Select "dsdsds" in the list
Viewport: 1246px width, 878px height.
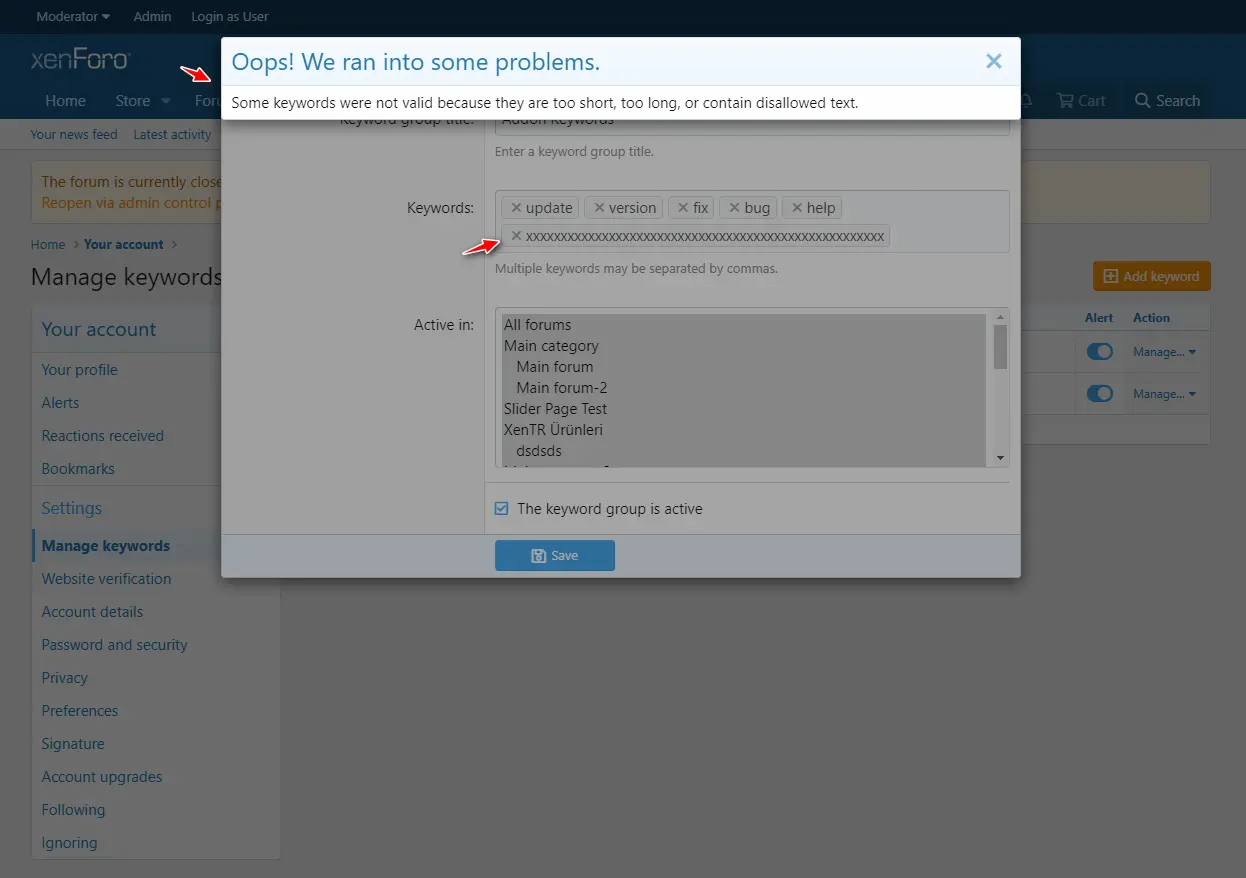[744, 451]
